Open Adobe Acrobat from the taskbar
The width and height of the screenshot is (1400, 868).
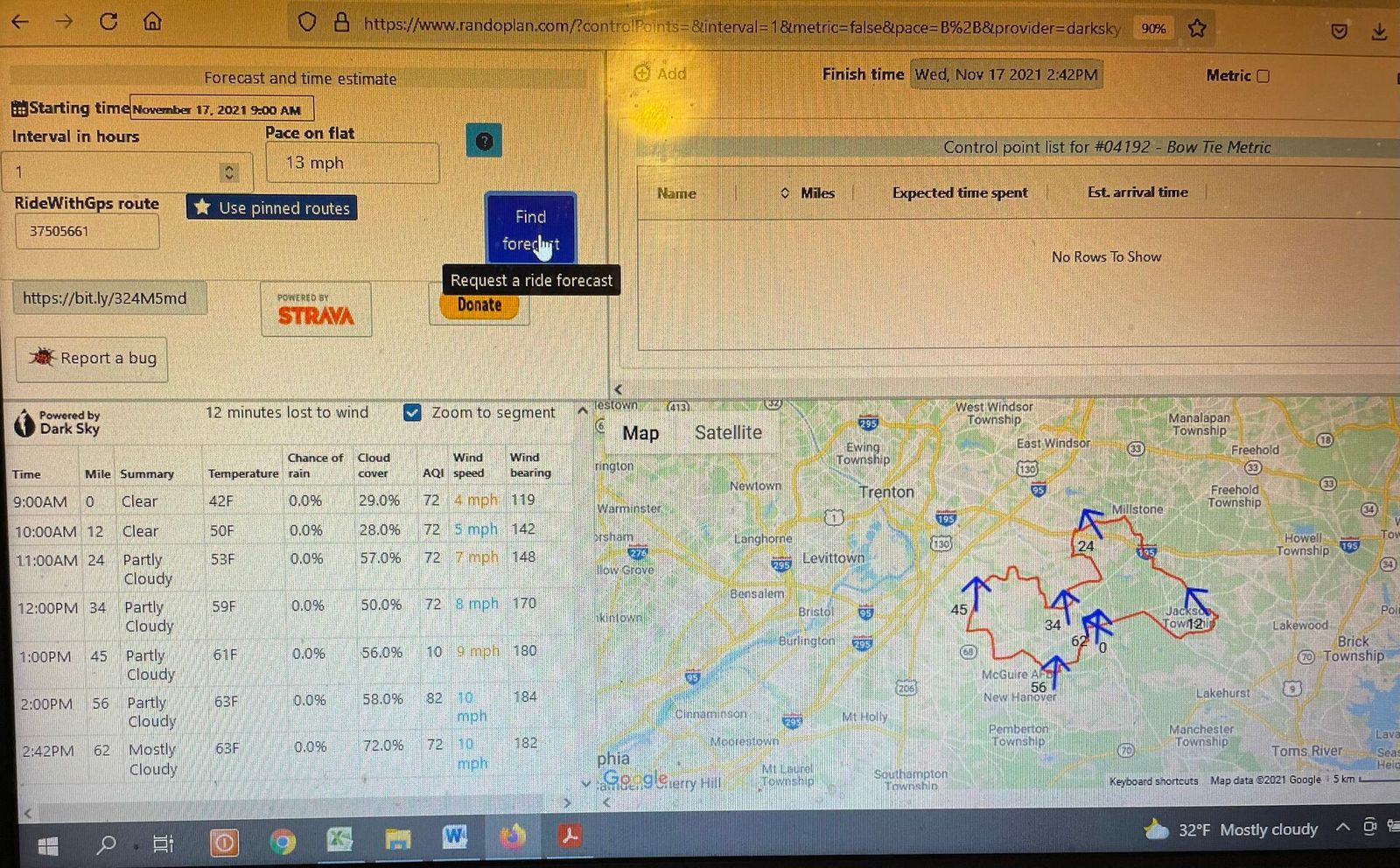570,838
